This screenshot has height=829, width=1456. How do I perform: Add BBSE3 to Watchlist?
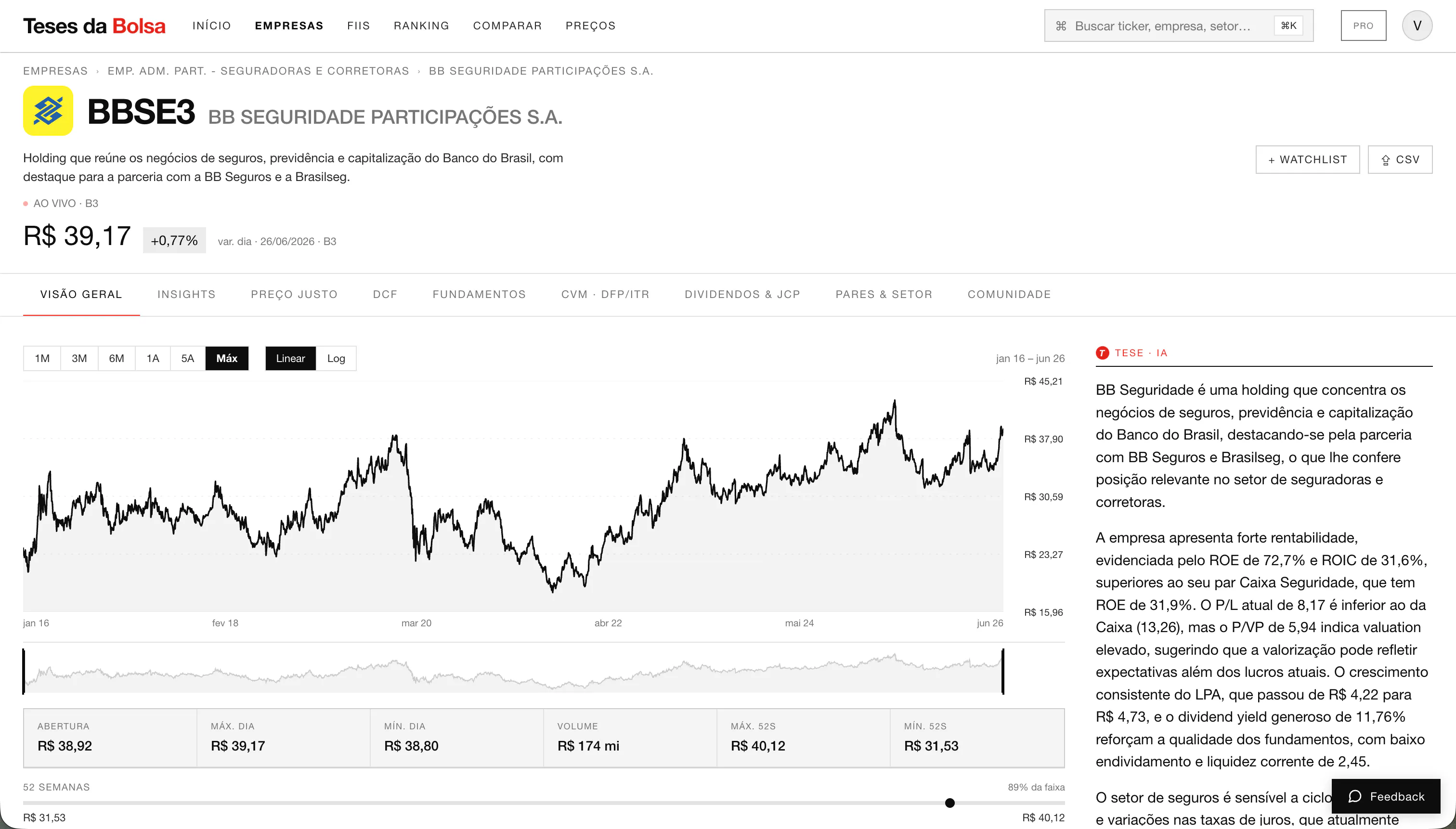[x=1307, y=159]
